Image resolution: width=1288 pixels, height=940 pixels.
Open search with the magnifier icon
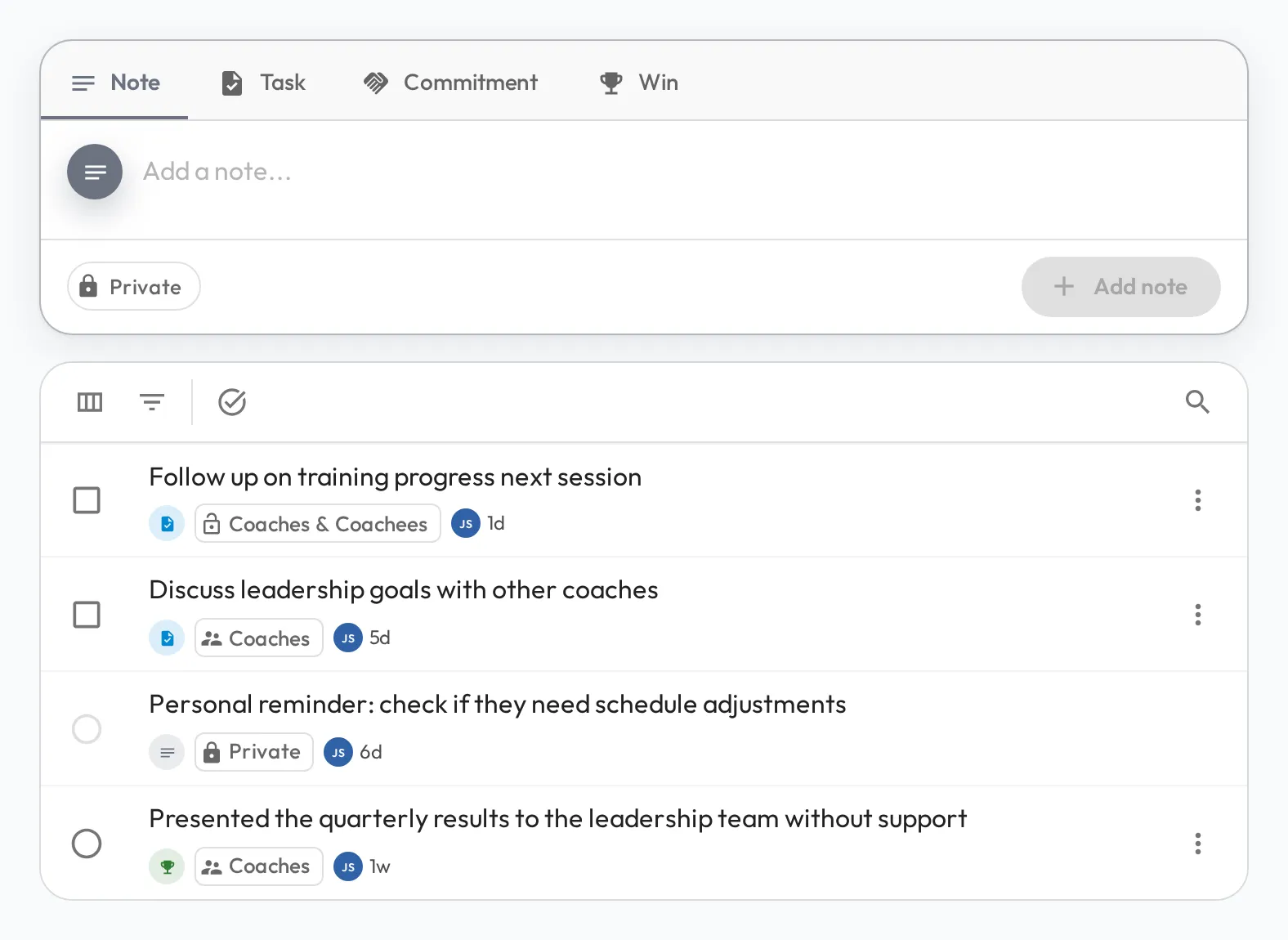[x=1197, y=401]
